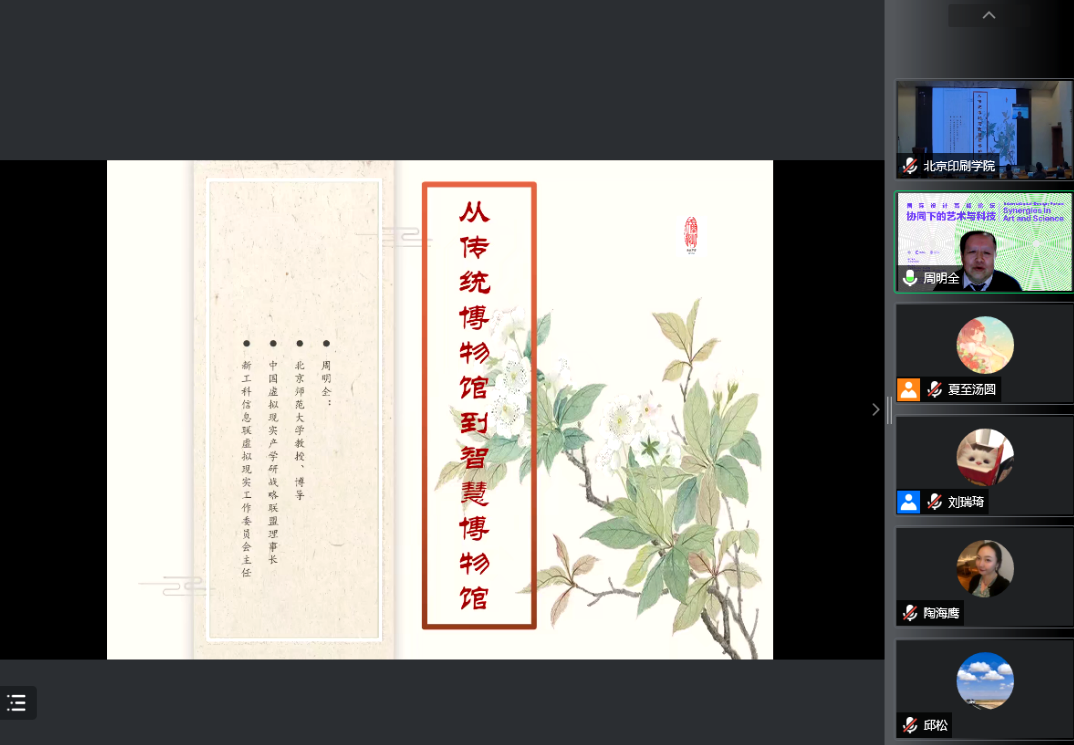Click the 邱松 name label
This screenshot has width=1074, height=745.
pyautogui.click(x=936, y=725)
